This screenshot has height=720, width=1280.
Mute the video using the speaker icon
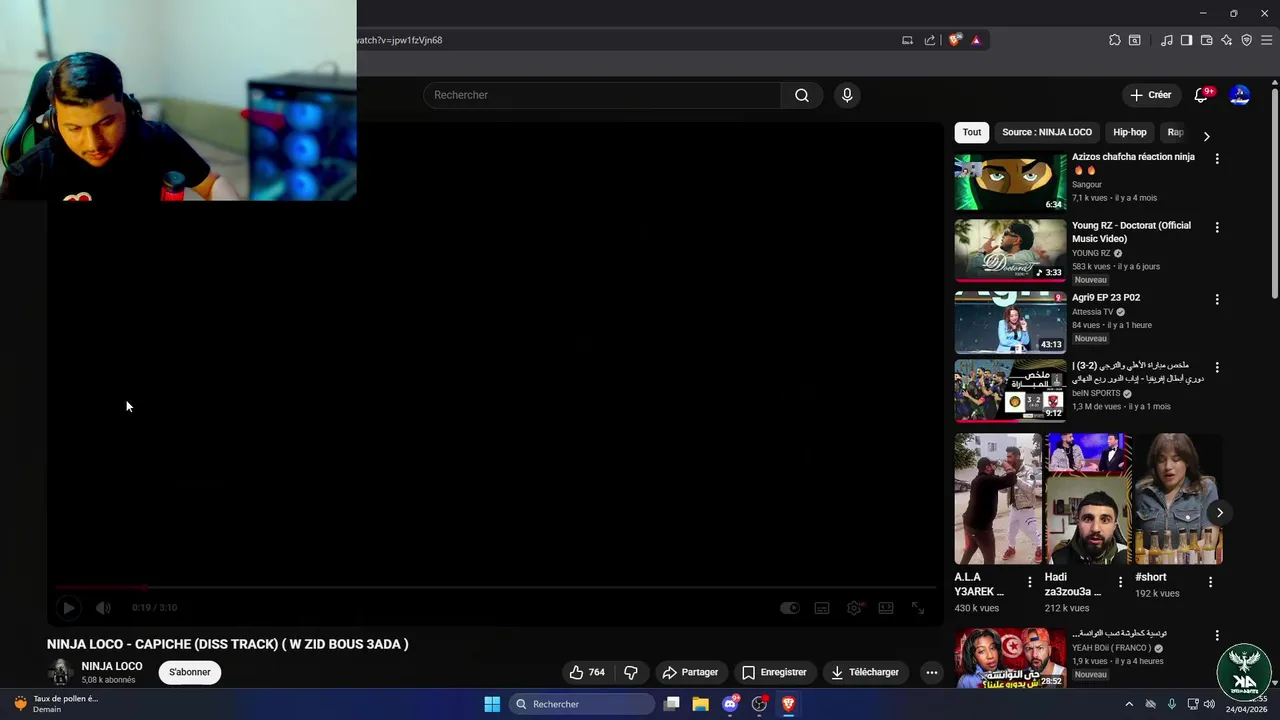click(x=103, y=607)
